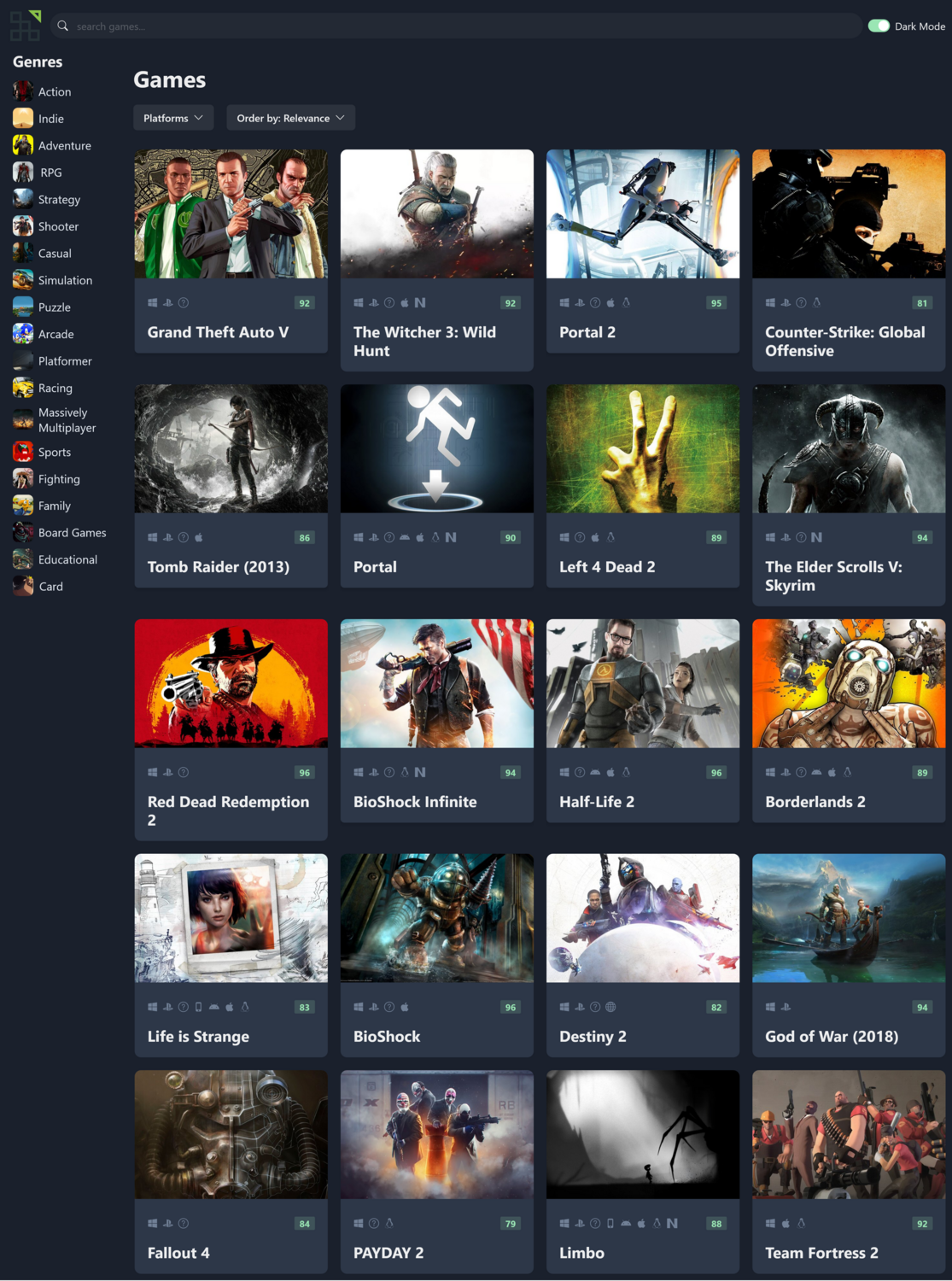Click the Shooter genre icon
Screen dimensions: 952x1281
tap(23, 226)
